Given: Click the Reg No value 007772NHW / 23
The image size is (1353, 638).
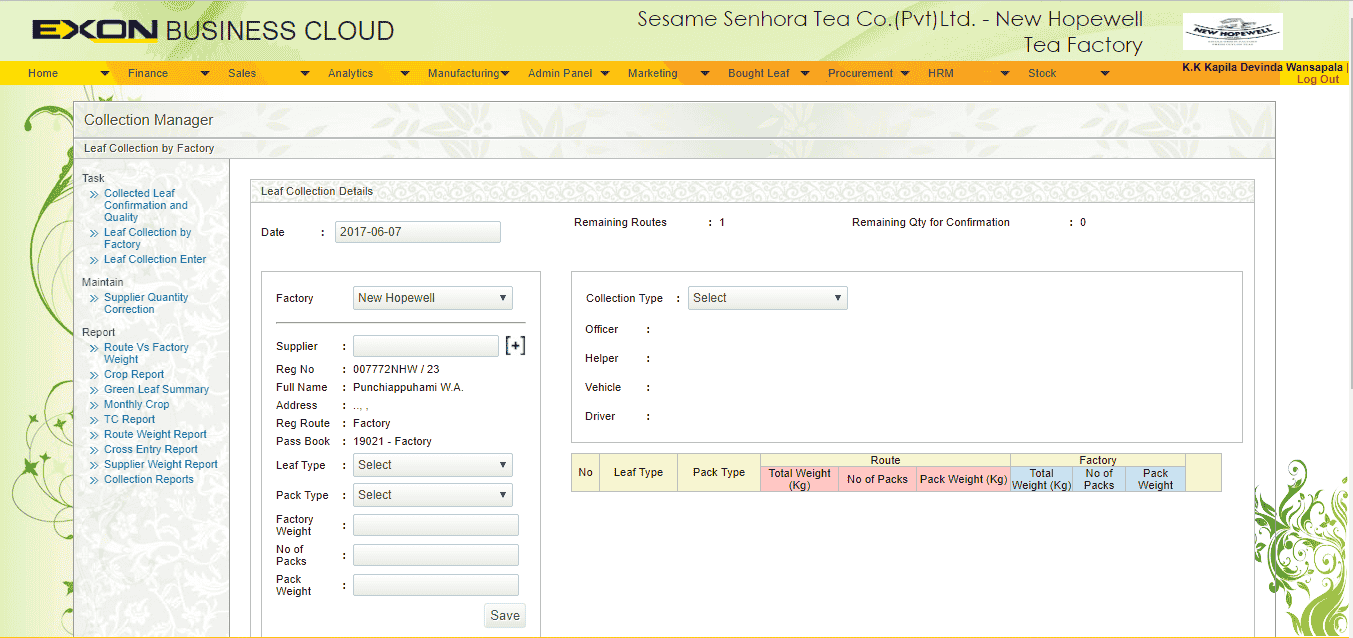Looking at the screenshot, I should 396,369.
